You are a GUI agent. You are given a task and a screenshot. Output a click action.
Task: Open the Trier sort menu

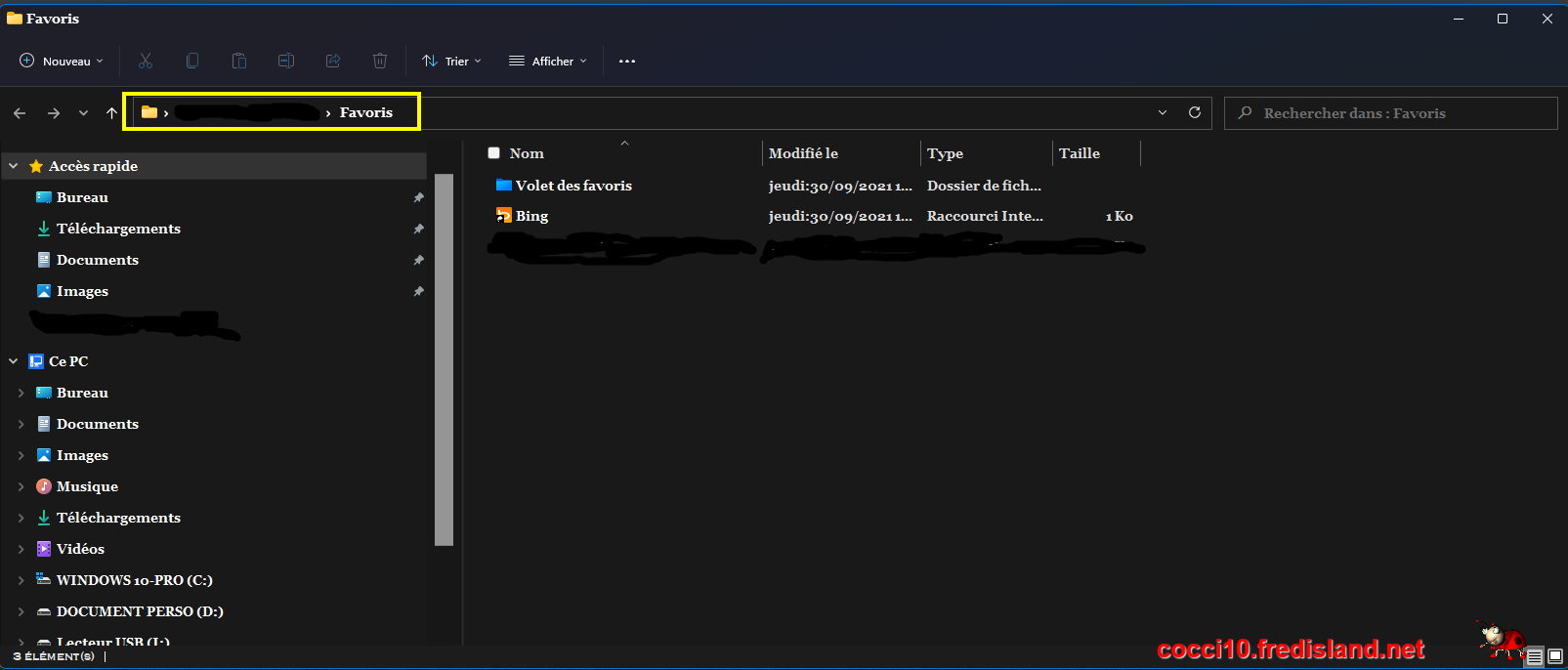point(451,61)
